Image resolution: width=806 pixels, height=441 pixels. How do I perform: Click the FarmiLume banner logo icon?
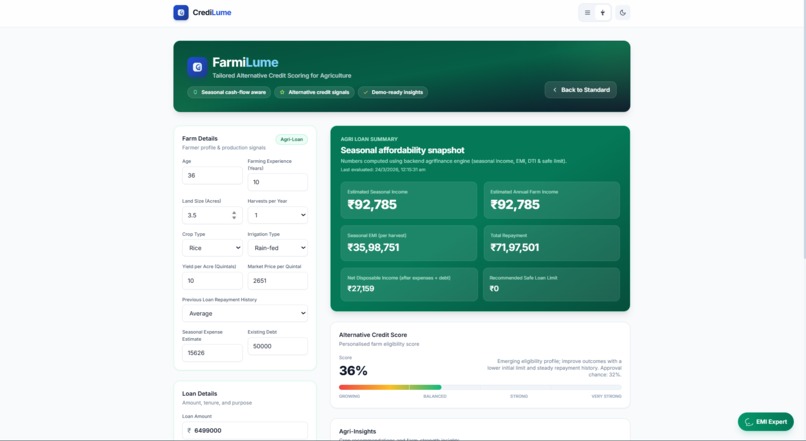pyautogui.click(x=197, y=67)
